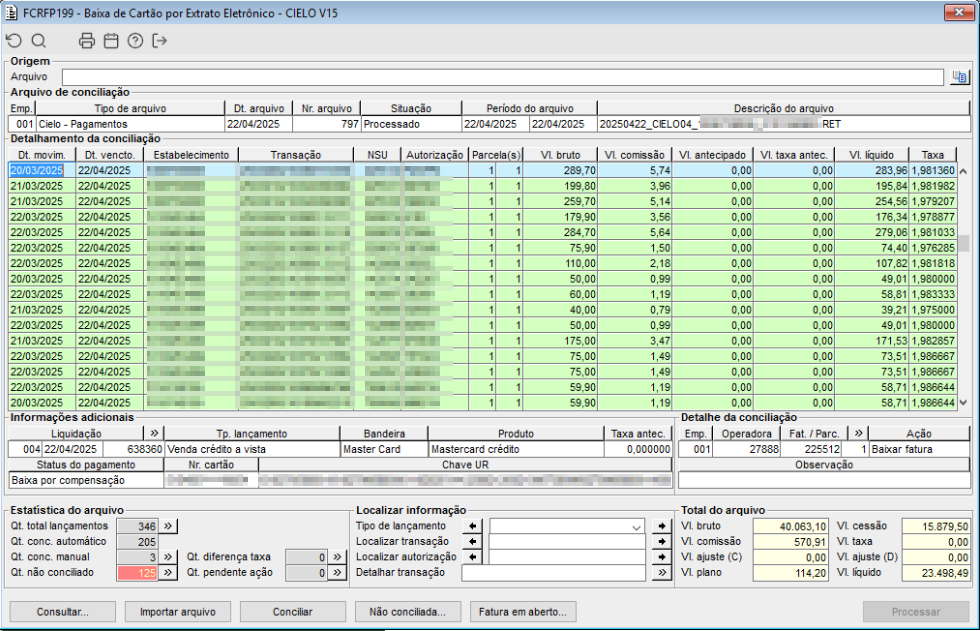Open the calendar toolbar icon

[111, 41]
